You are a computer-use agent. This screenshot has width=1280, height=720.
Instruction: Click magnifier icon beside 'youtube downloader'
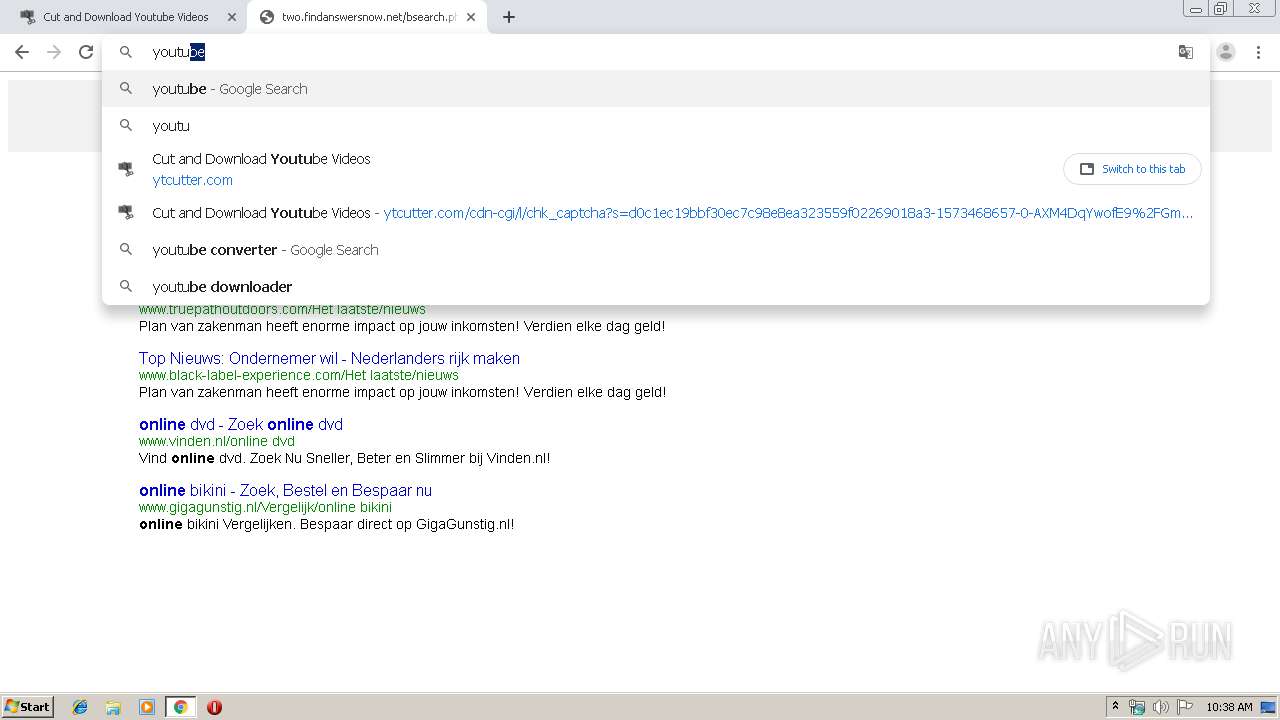(x=126, y=287)
